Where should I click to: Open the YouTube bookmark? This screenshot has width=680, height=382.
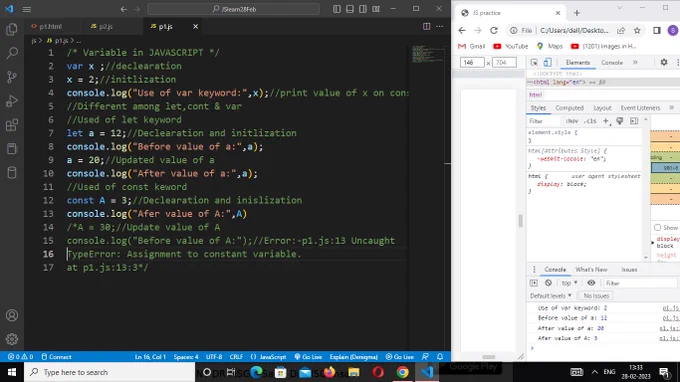click(x=510, y=46)
